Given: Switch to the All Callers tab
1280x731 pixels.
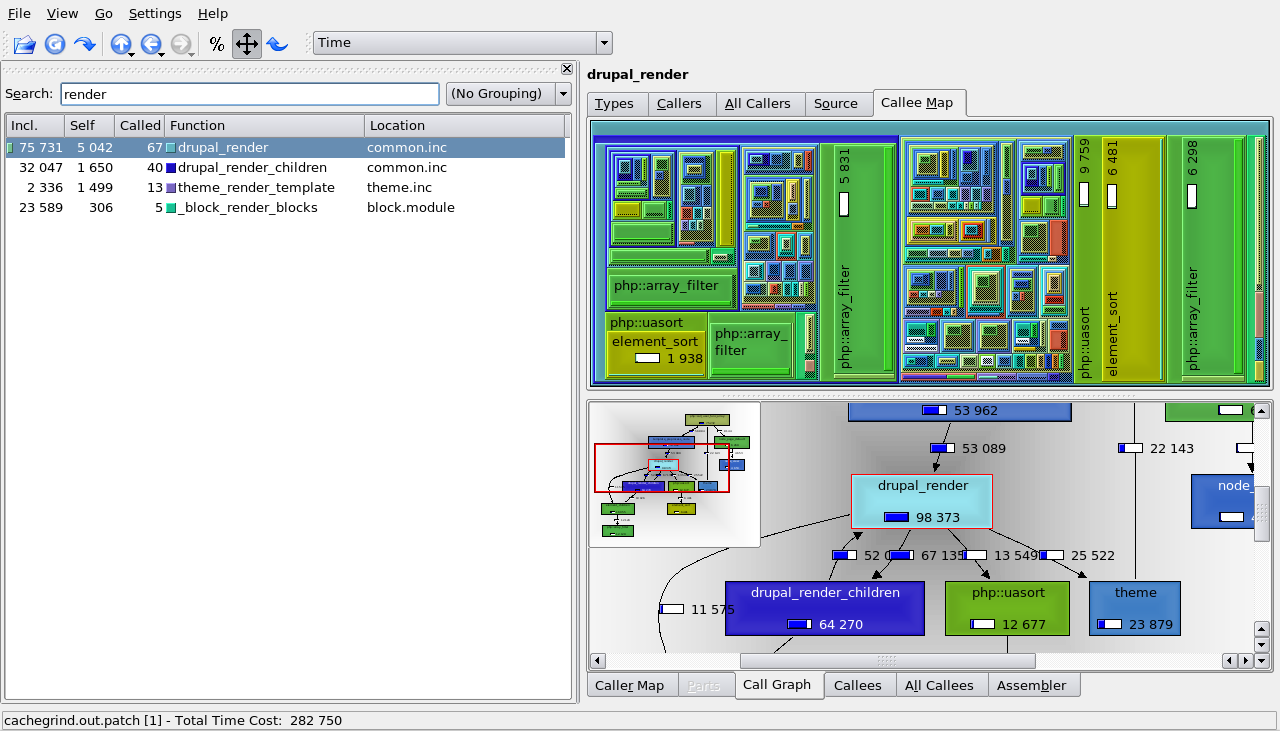Looking at the screenshot, I should pos(757,104).
